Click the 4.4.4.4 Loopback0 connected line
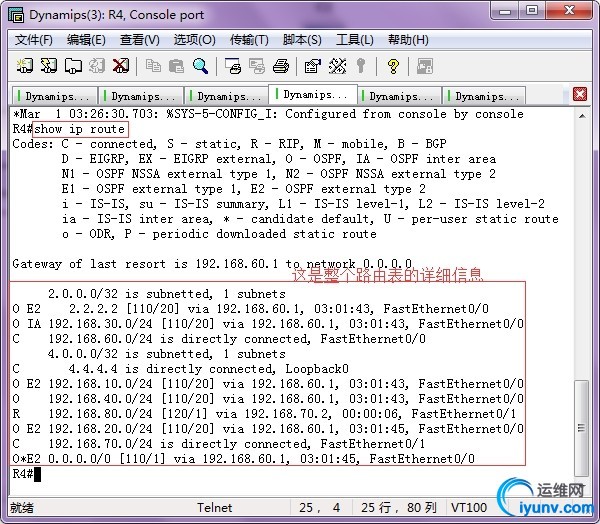The height and width of the screenshot is (524, 600). (x=181, y=369)
